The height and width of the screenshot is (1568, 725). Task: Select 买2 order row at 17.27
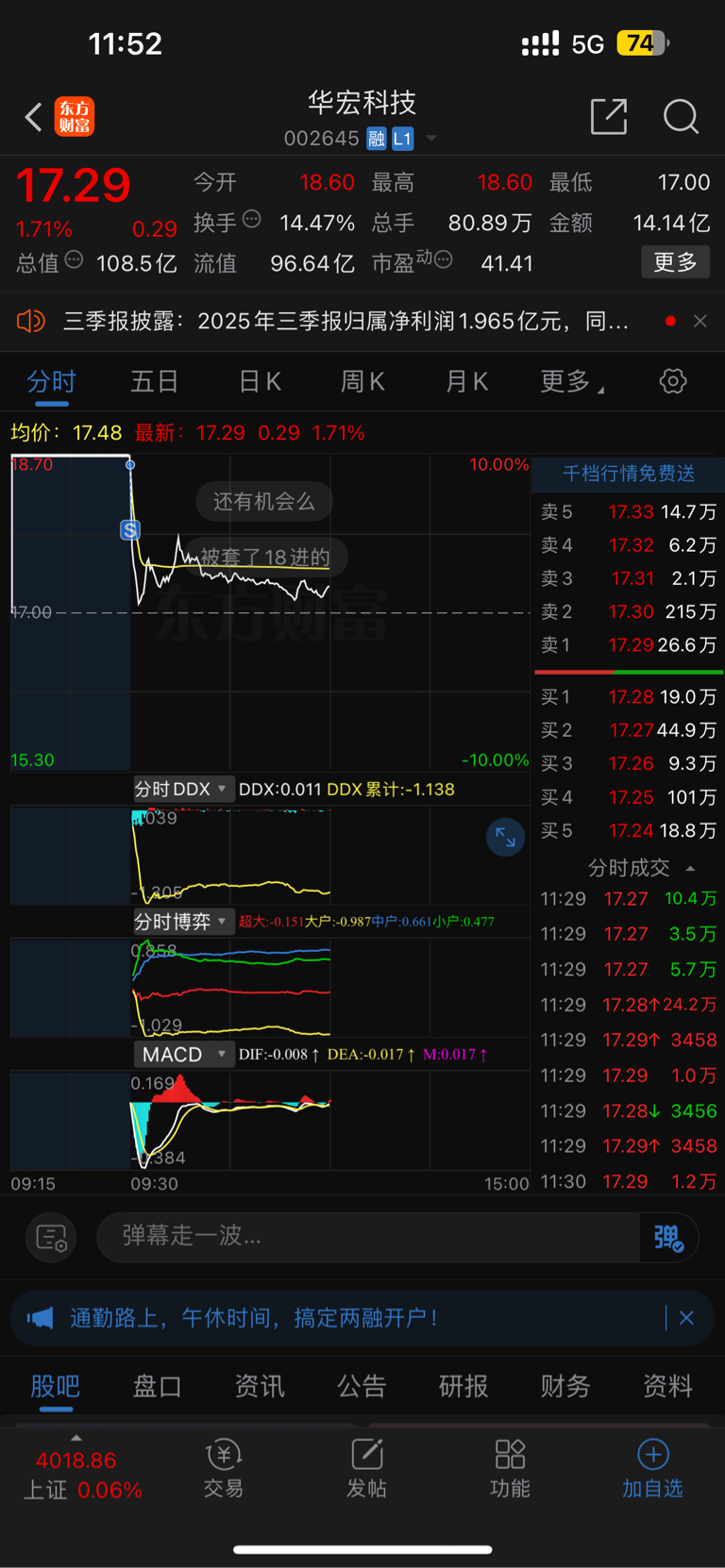tap(629, 730)
